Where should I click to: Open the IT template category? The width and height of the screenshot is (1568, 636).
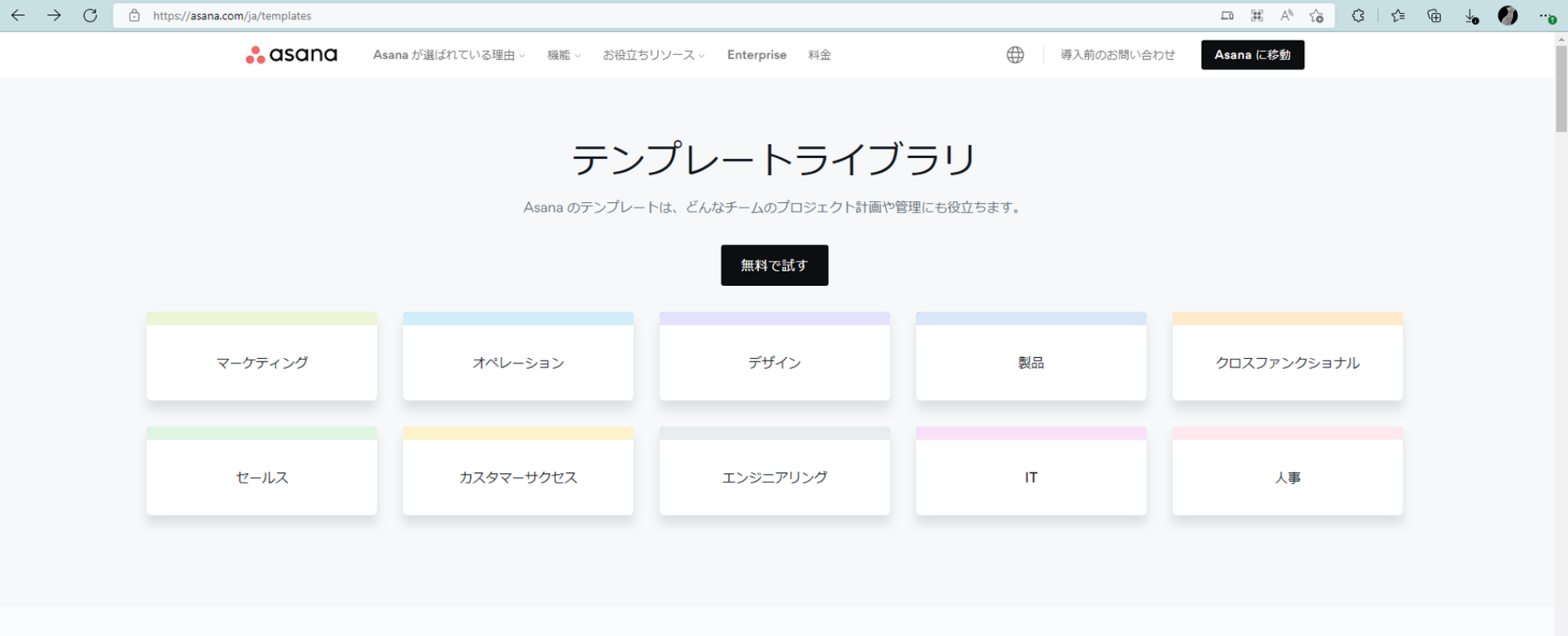(1031, 471)
